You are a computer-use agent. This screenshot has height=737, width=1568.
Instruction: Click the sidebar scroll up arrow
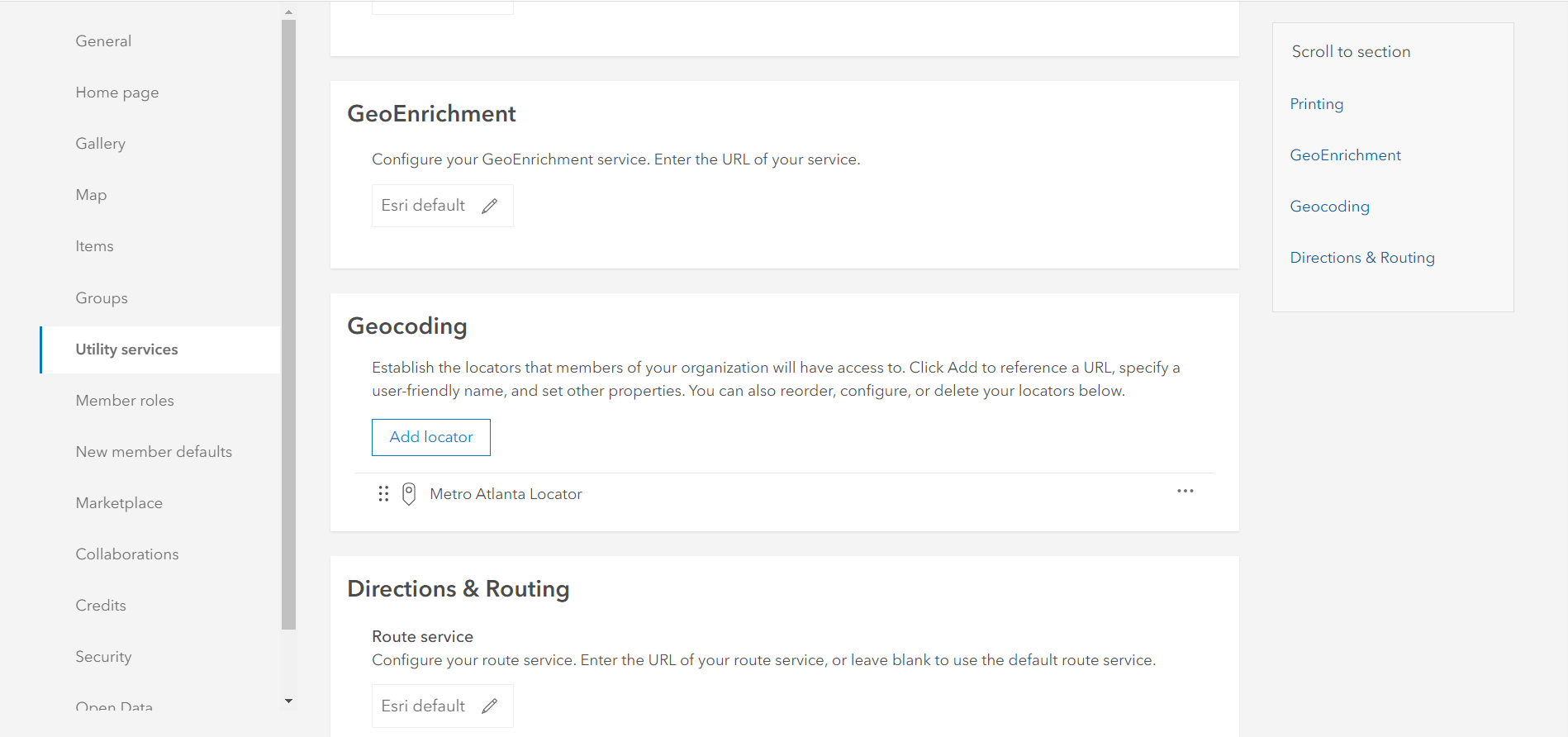pyautogui.click(x=288, y=12)
